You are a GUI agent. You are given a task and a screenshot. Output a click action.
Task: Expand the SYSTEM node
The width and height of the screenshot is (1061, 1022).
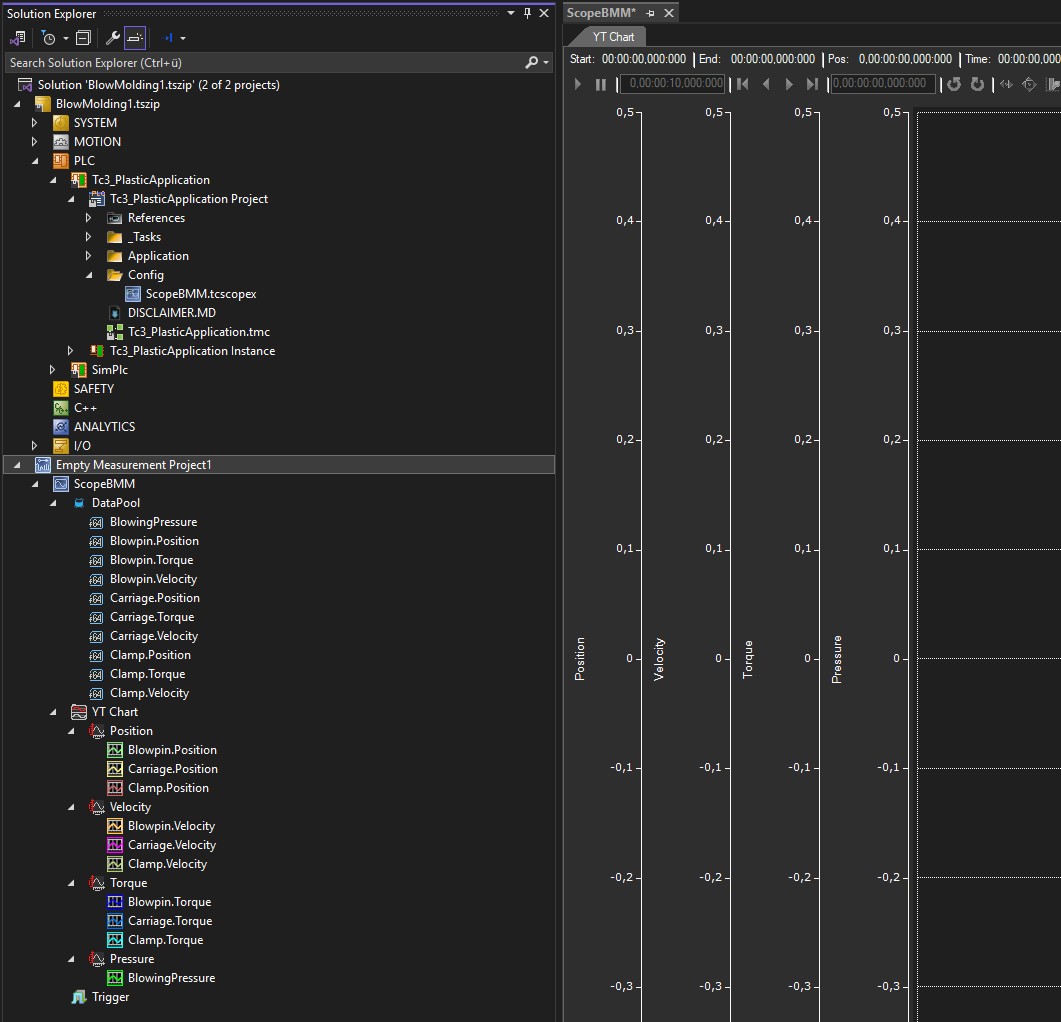tap(35, 123)
